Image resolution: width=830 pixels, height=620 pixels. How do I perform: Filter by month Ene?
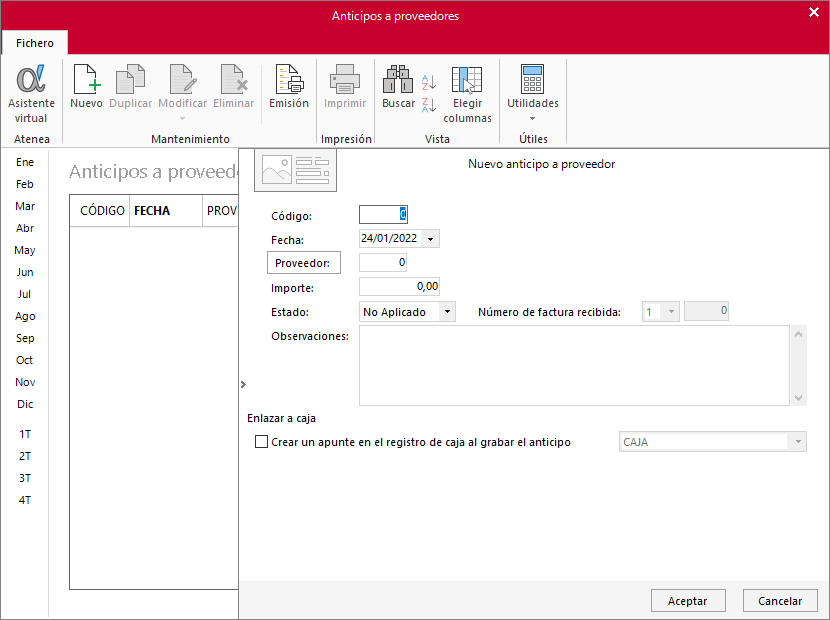coord(25,162)
